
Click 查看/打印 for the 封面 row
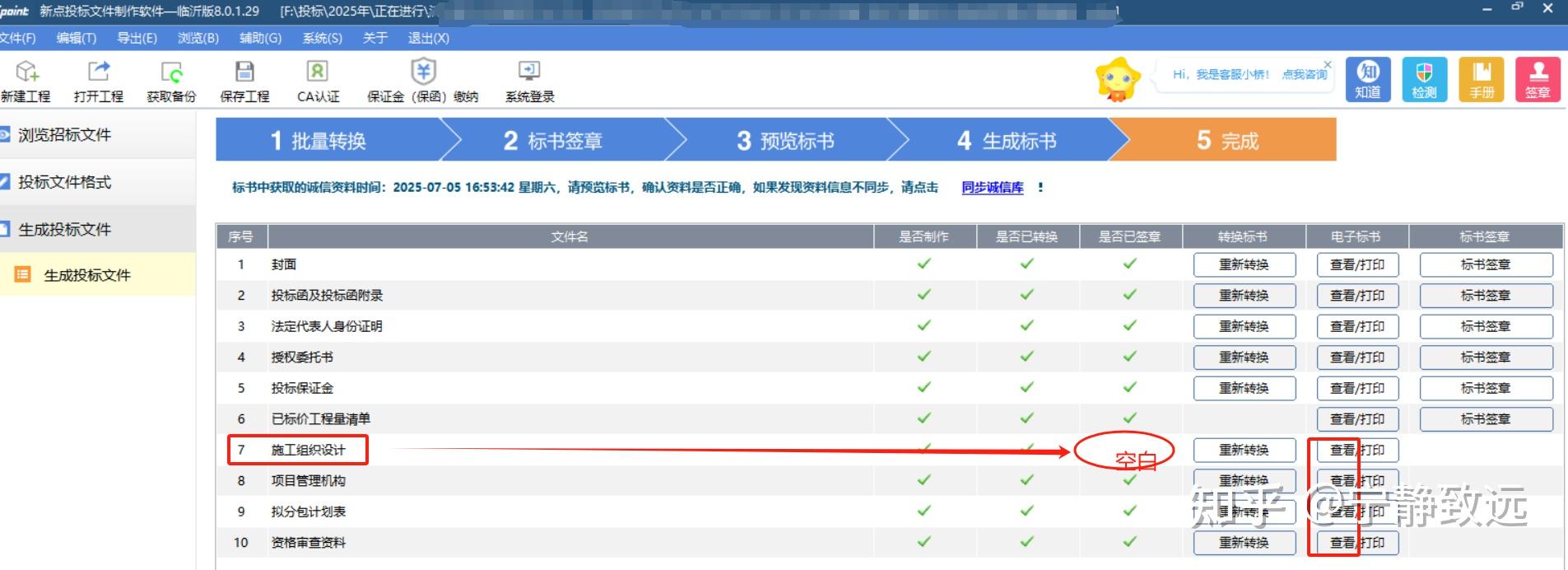tap(1357, 264)
